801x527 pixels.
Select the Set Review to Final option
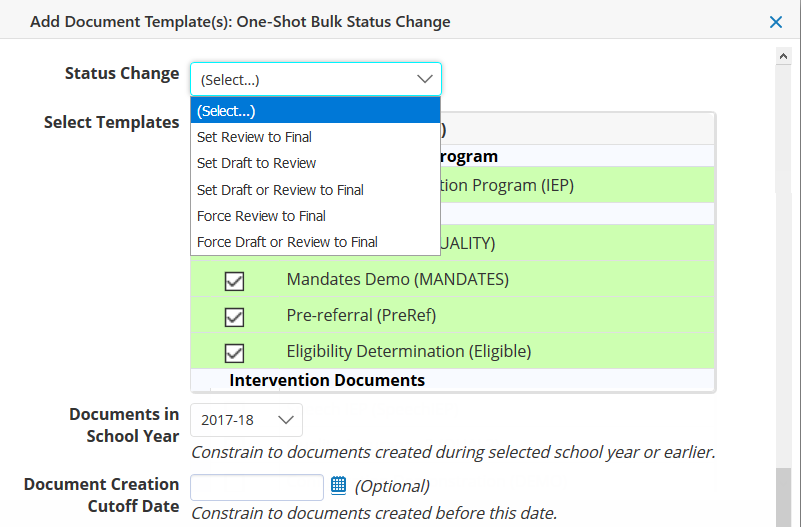coord(254,137)
